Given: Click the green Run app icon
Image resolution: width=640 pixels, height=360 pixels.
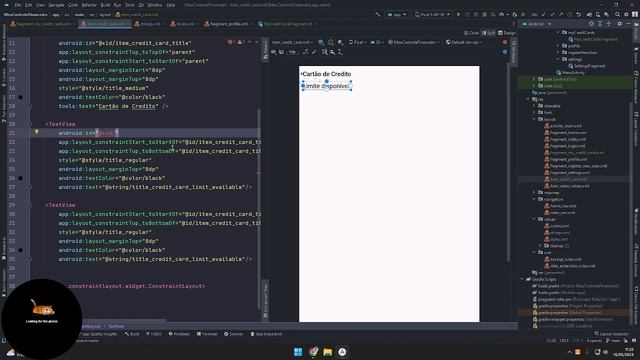Looking at the screenshot, I should [x=458, y=14].
